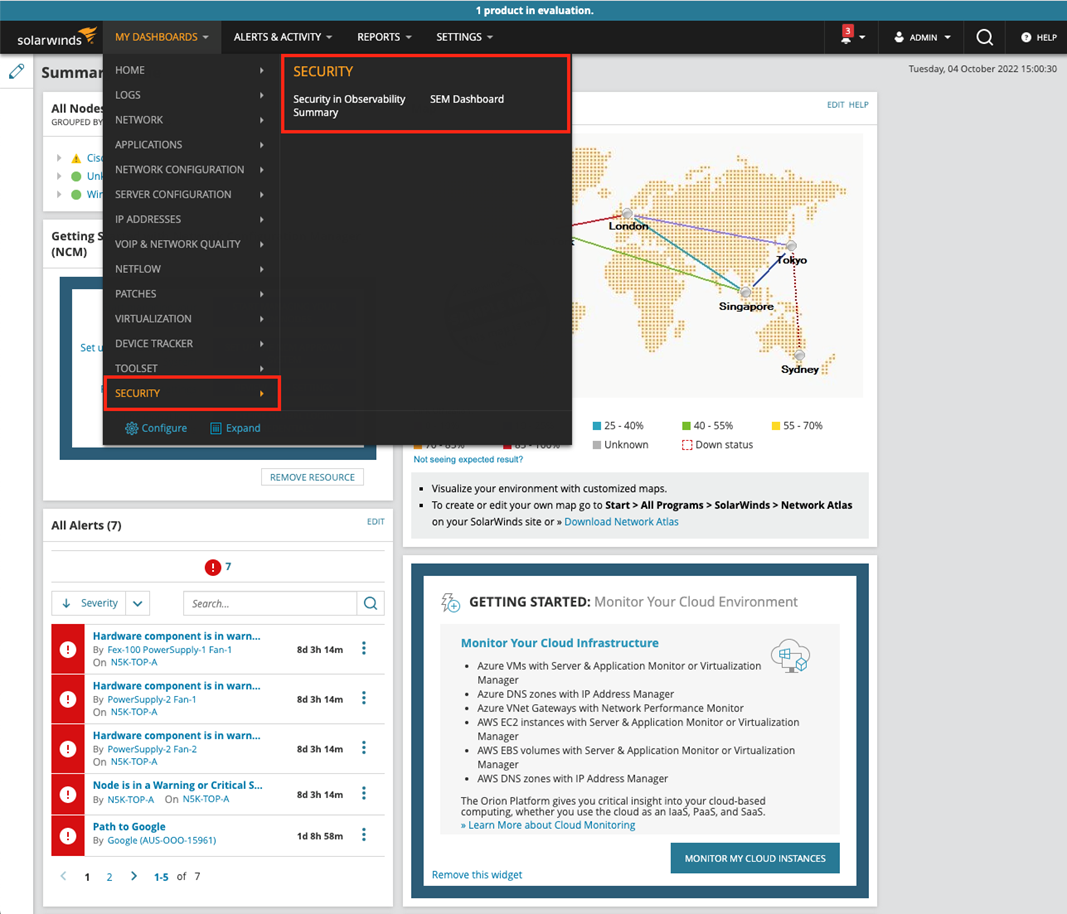Click the 55 - 70% legend swatch
This screenshot has height=914, width=1067.
click(775, 426)
